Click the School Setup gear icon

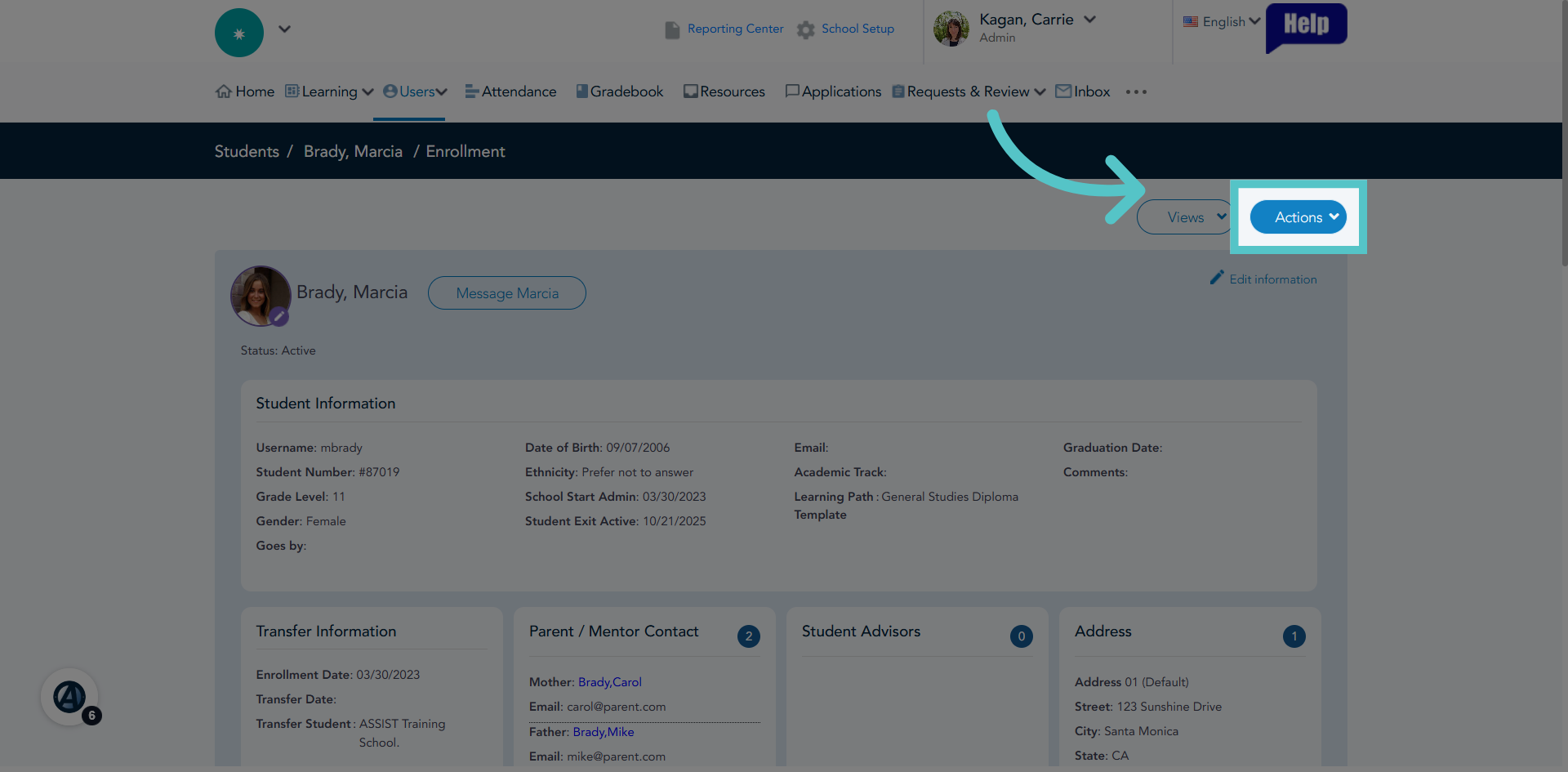[806, 30]
